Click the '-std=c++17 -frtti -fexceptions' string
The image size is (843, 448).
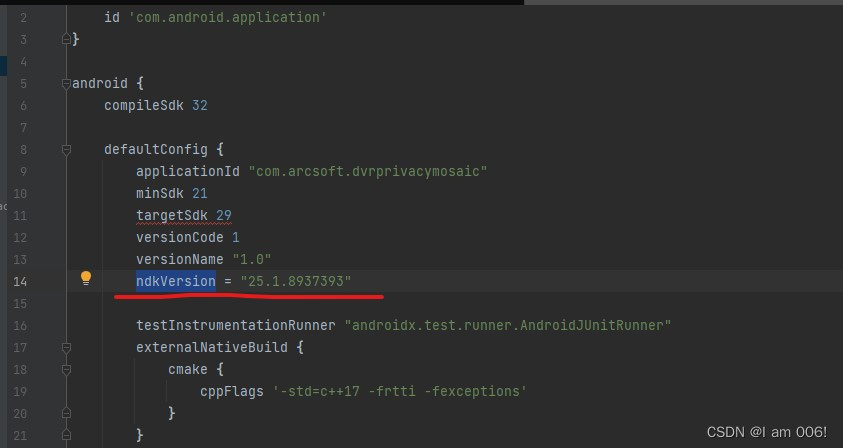pyautogui.click(x=400, y=392)
